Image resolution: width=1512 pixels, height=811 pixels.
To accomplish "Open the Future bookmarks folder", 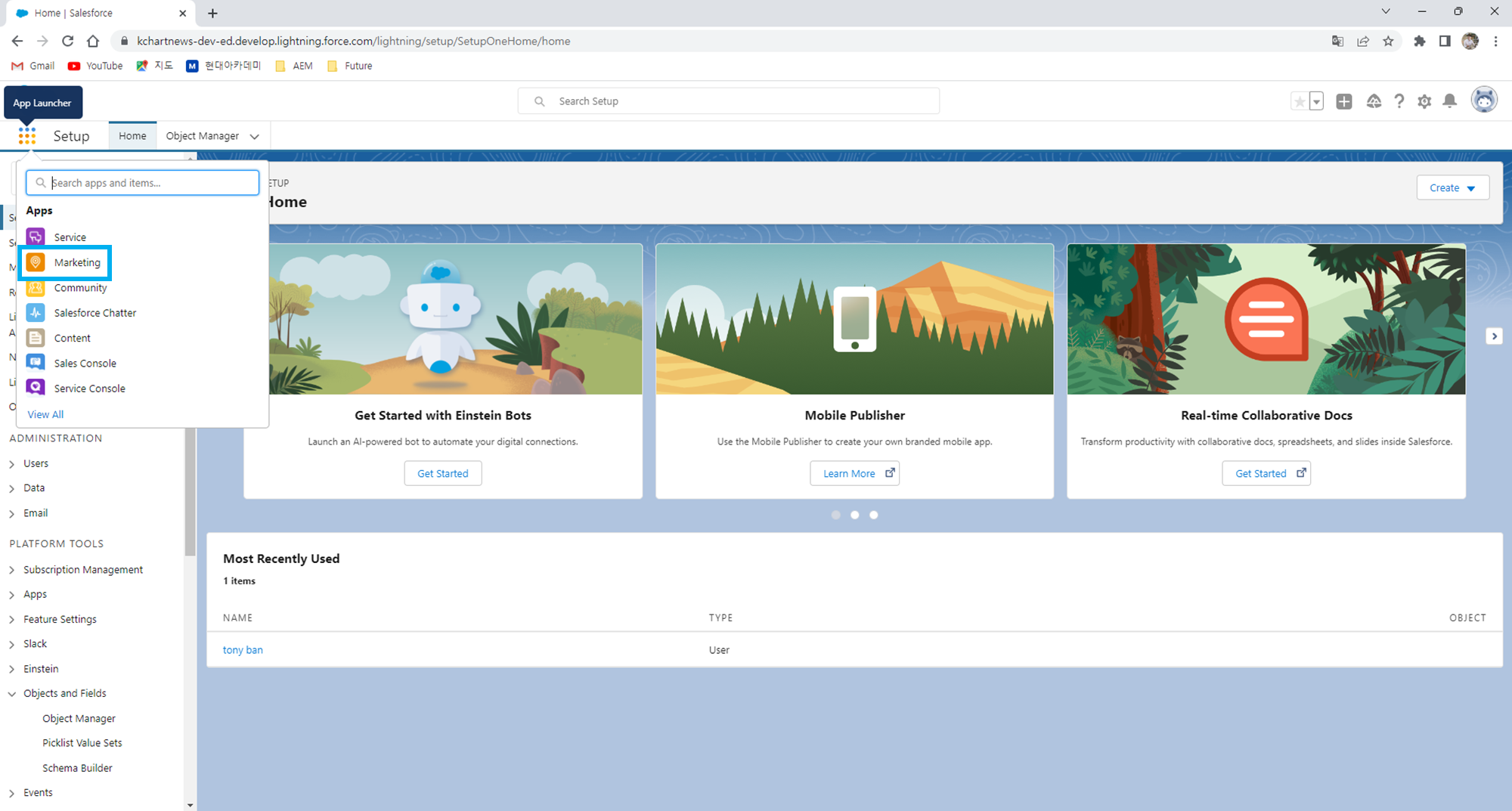I will (349, 66).
